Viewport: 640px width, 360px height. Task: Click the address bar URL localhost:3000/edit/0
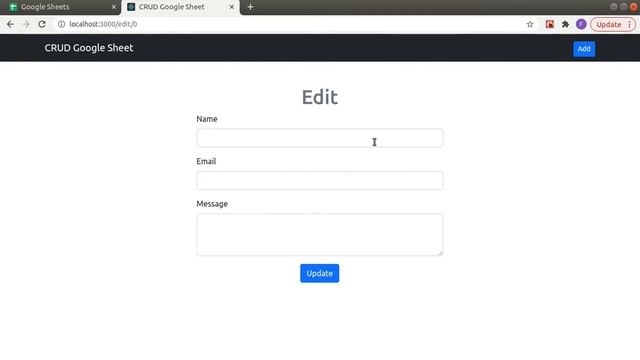[x=103, y=24]
